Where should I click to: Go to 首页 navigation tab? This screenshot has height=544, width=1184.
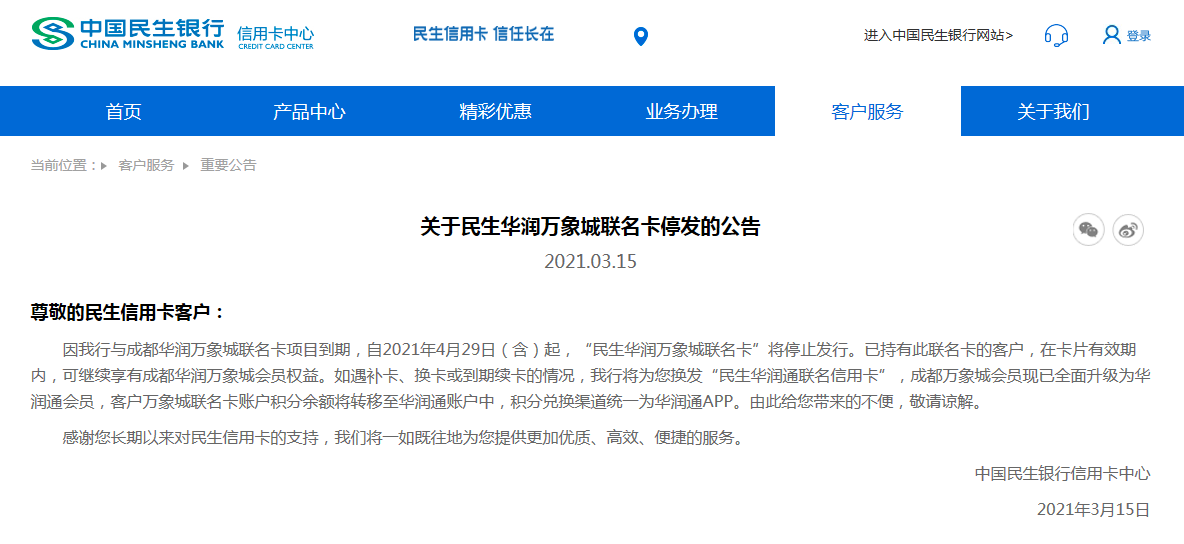click(124, 112)
